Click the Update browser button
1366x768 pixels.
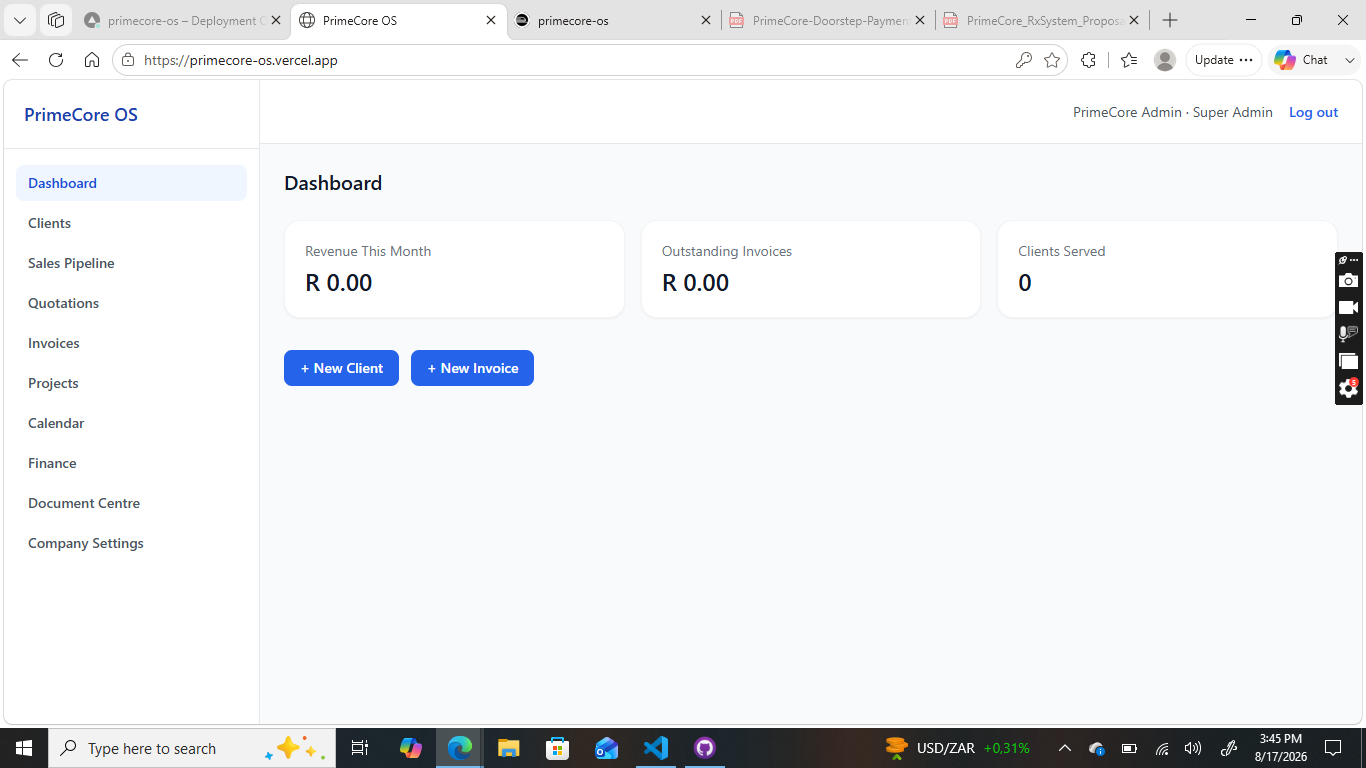(x=1224, y=60)
